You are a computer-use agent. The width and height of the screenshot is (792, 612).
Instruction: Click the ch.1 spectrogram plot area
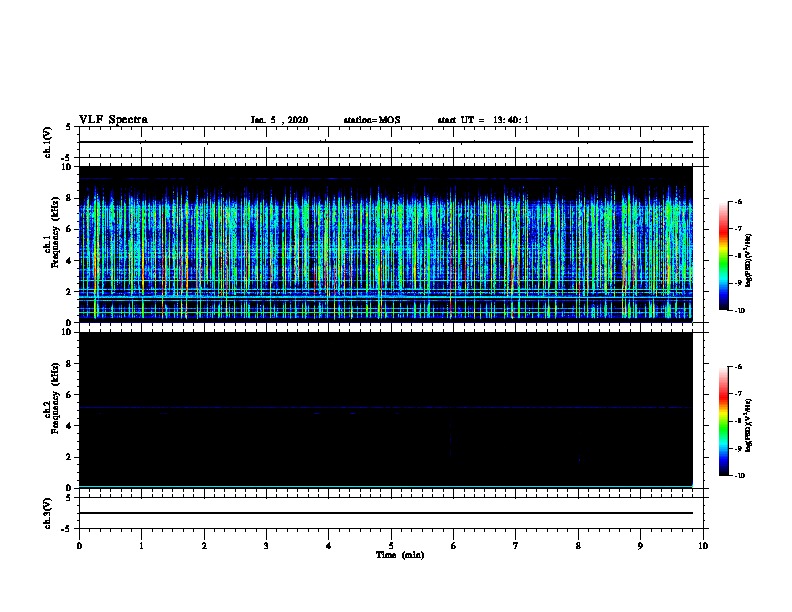[386, 244]
